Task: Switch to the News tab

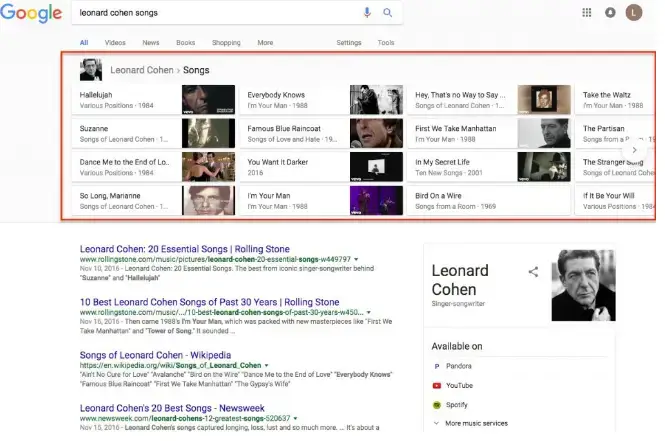Action: 151,43
